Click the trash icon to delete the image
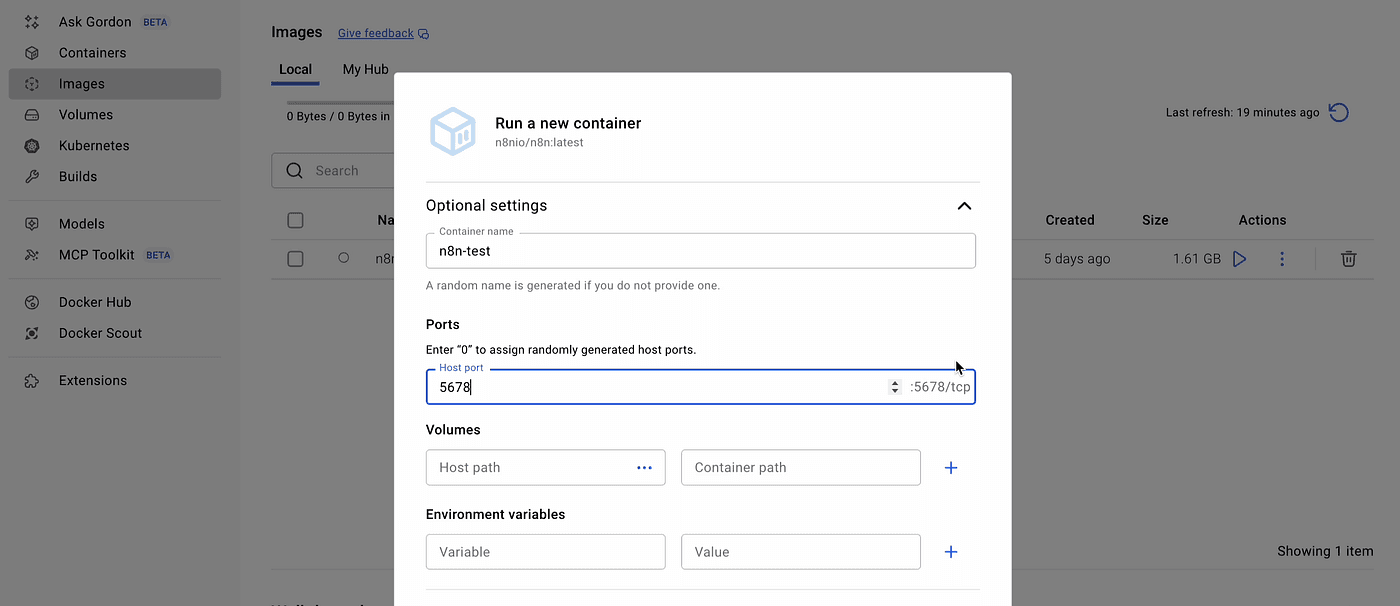This screenshot has width=1400, height=606. (1348, 259)
